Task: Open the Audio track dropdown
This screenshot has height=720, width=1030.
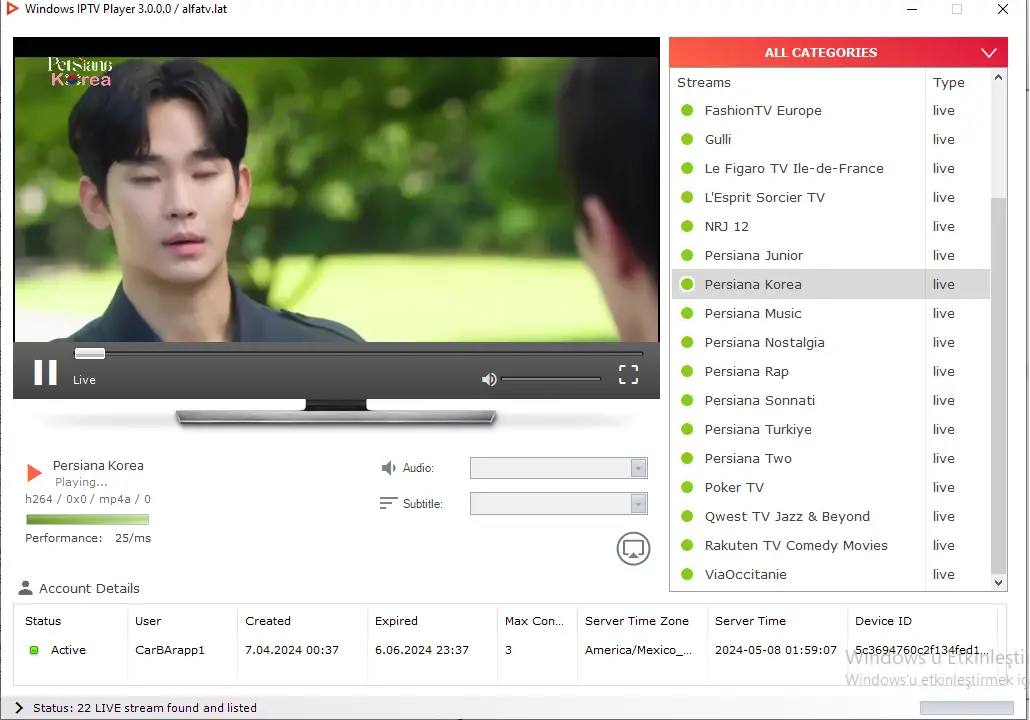Action: [x=558, y=468]
